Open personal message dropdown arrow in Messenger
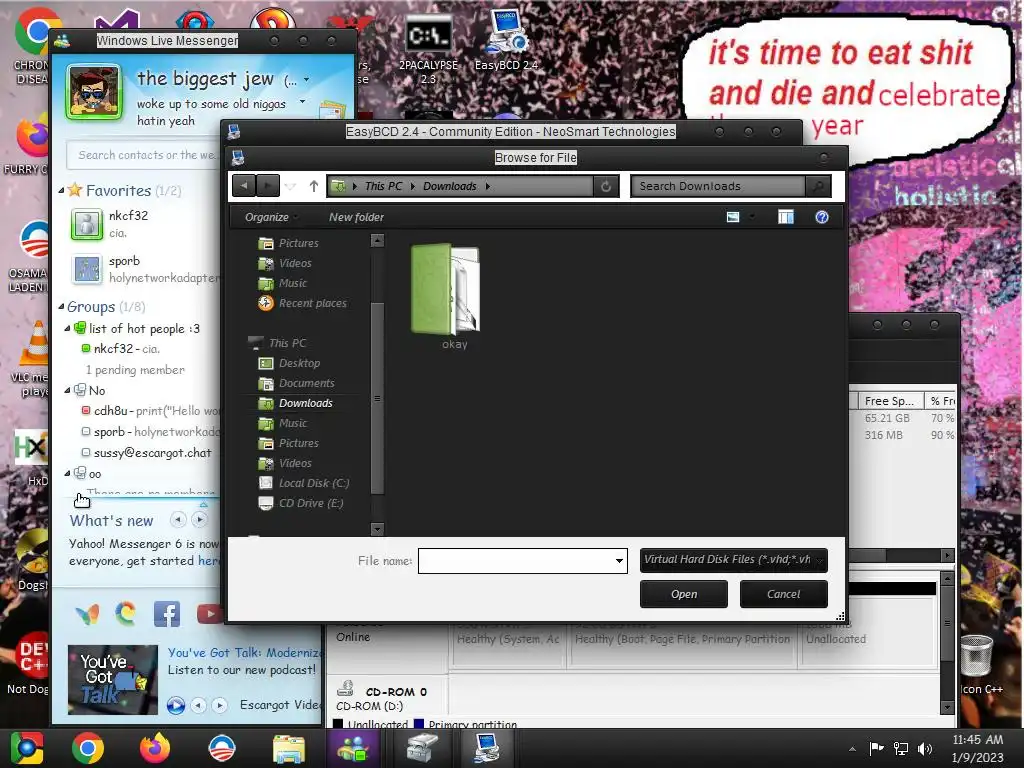The height and width of the screenshot is (768, 1024). coord(302,102)
